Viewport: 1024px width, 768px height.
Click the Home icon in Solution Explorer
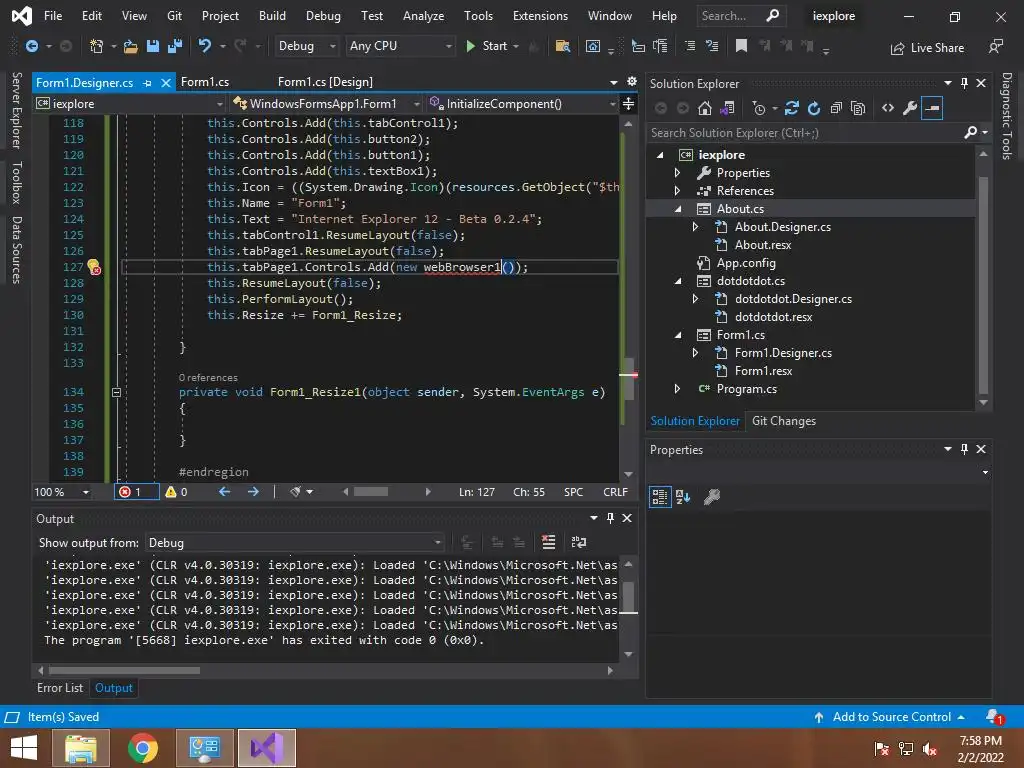click(x=705, y=108)
